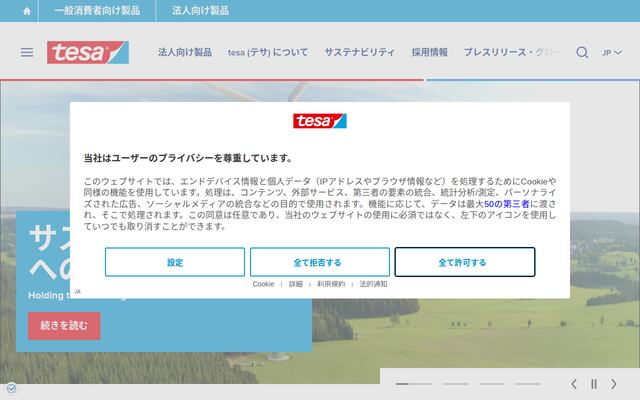Go to next slide arrow
This screenshot has height=400, width=640.
pyautogui.click(x=613, y=384)
